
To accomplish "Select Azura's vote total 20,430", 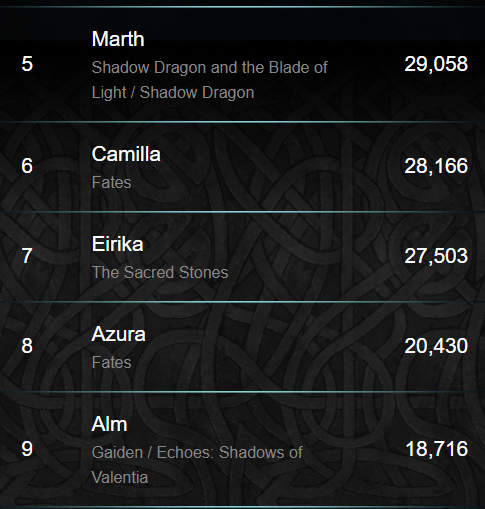I will tap(436, 346).
